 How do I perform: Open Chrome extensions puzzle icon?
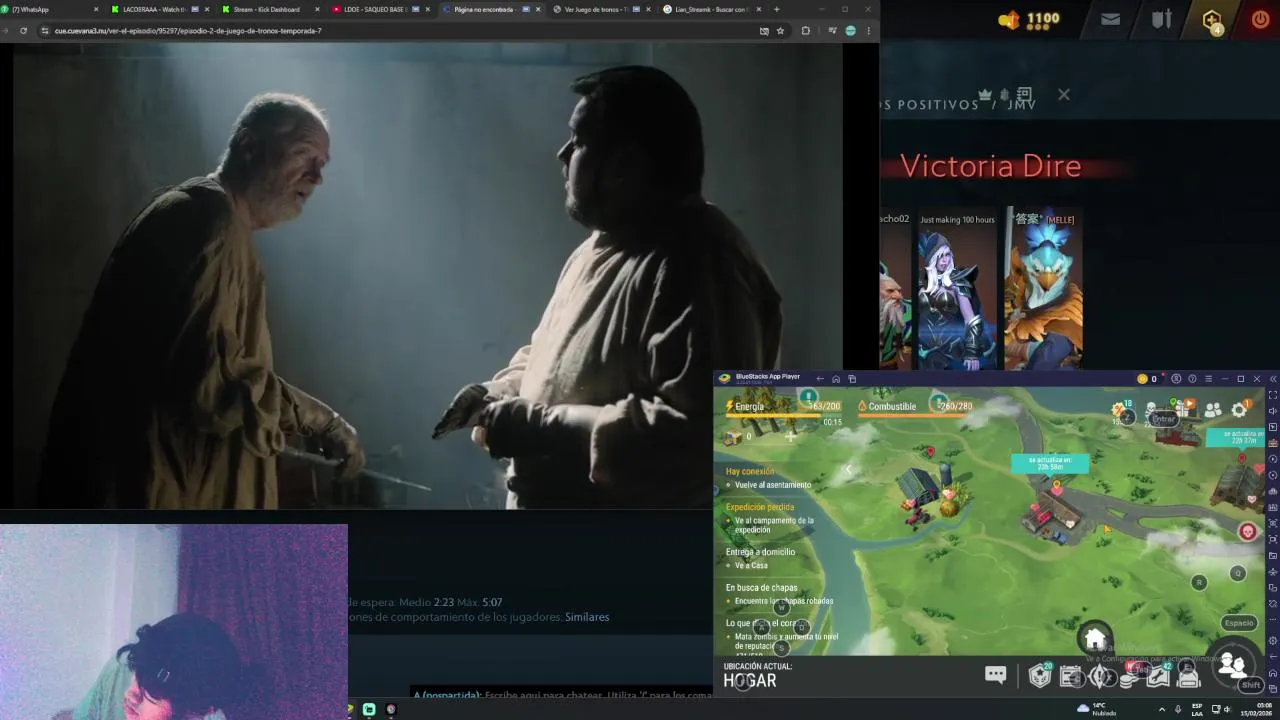[805, 31]
